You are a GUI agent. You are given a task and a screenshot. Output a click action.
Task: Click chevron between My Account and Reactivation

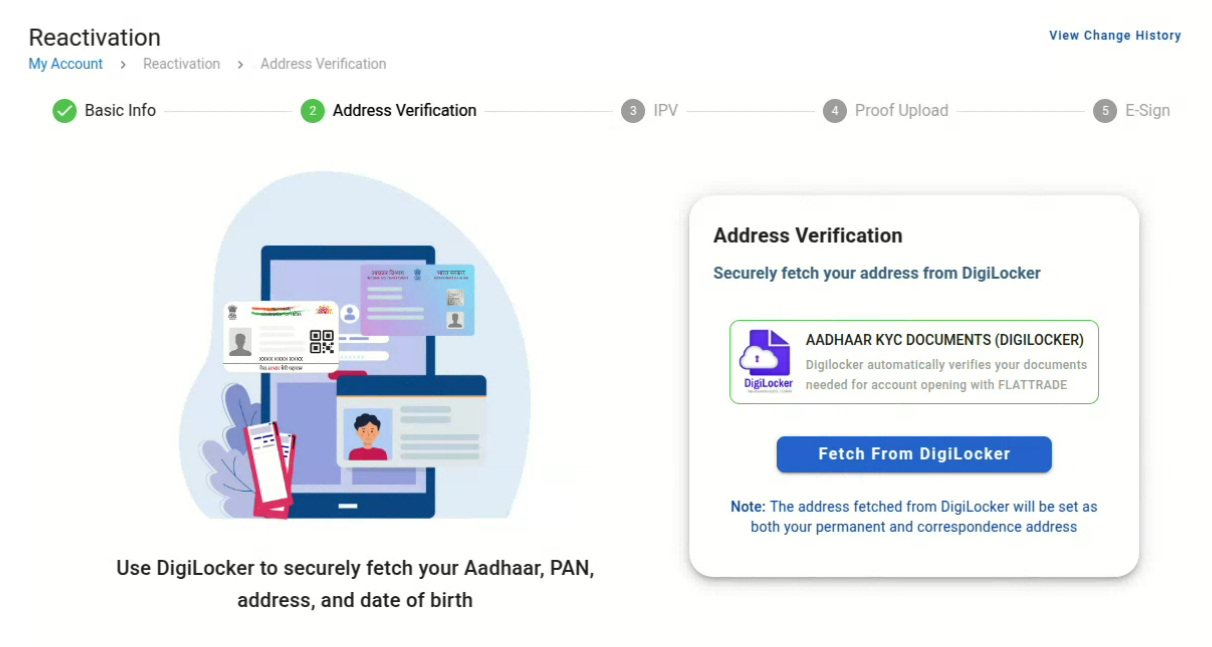click(123, 64)
